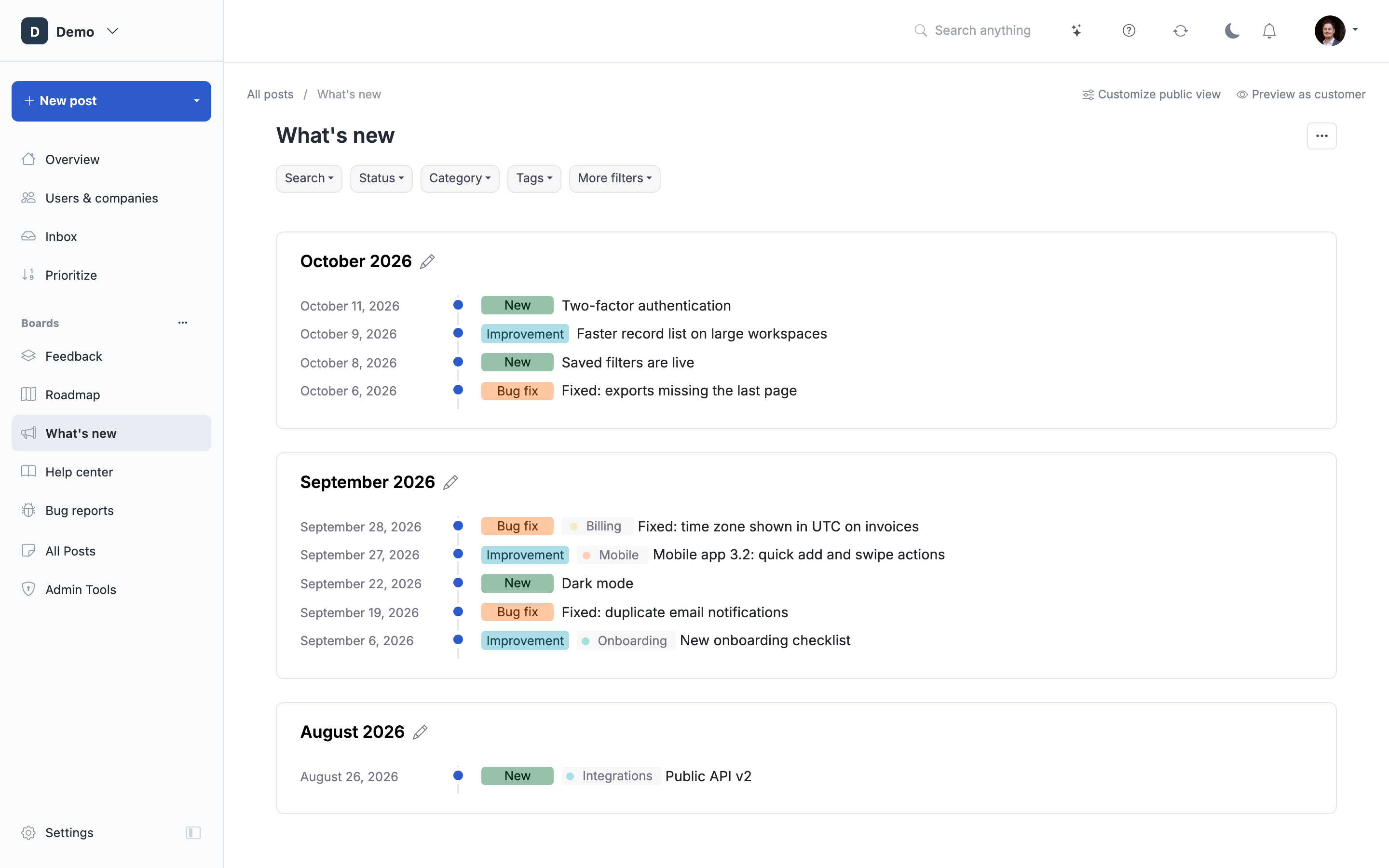This screenshot has width=1389, height=868.
Task: Open Two-factor authentication post
Action: tap(646, 305)
